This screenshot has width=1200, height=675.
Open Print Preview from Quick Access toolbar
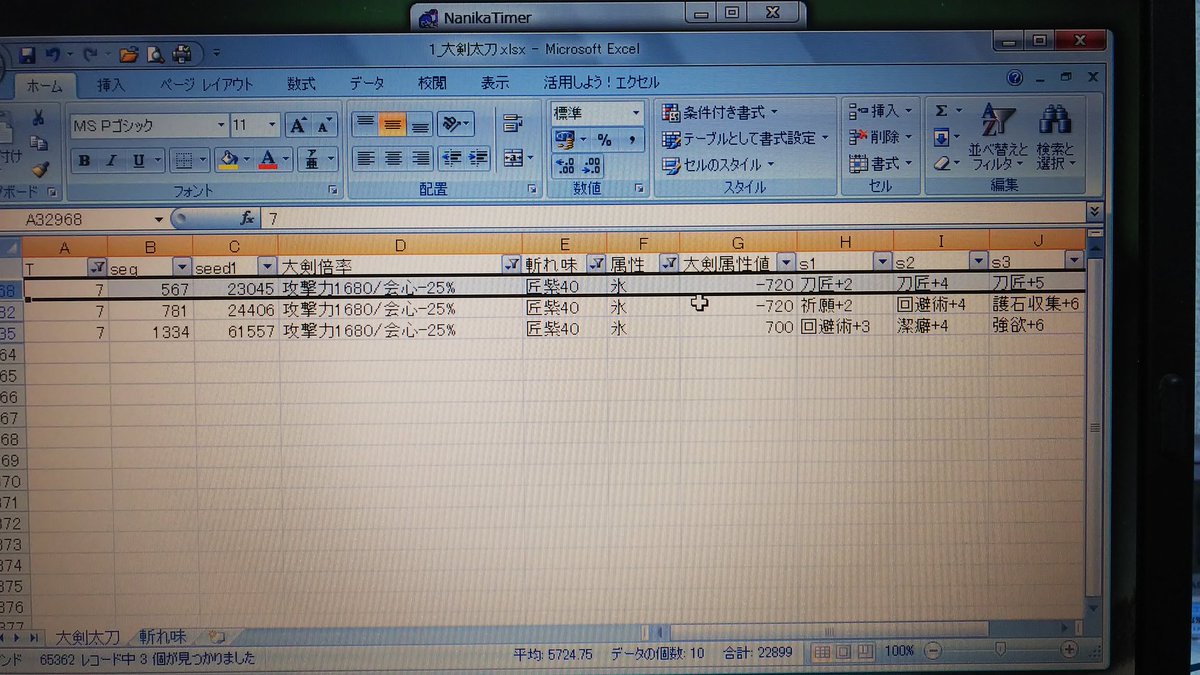[155, 53]
